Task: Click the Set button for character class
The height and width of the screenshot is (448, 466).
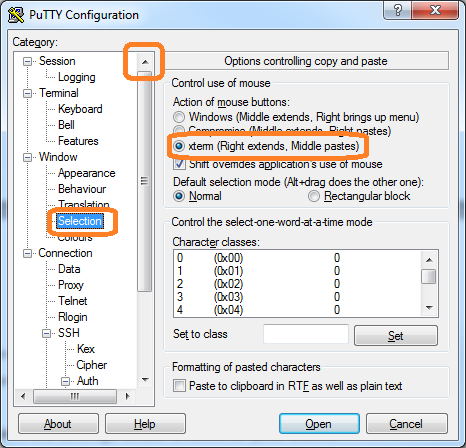Action: point(396,336)
